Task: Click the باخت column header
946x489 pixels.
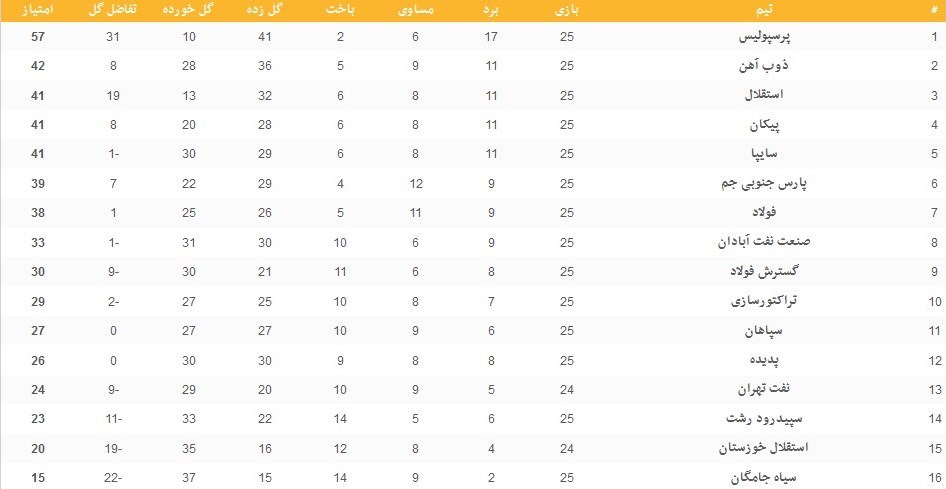Action: (x=340, y=9)
